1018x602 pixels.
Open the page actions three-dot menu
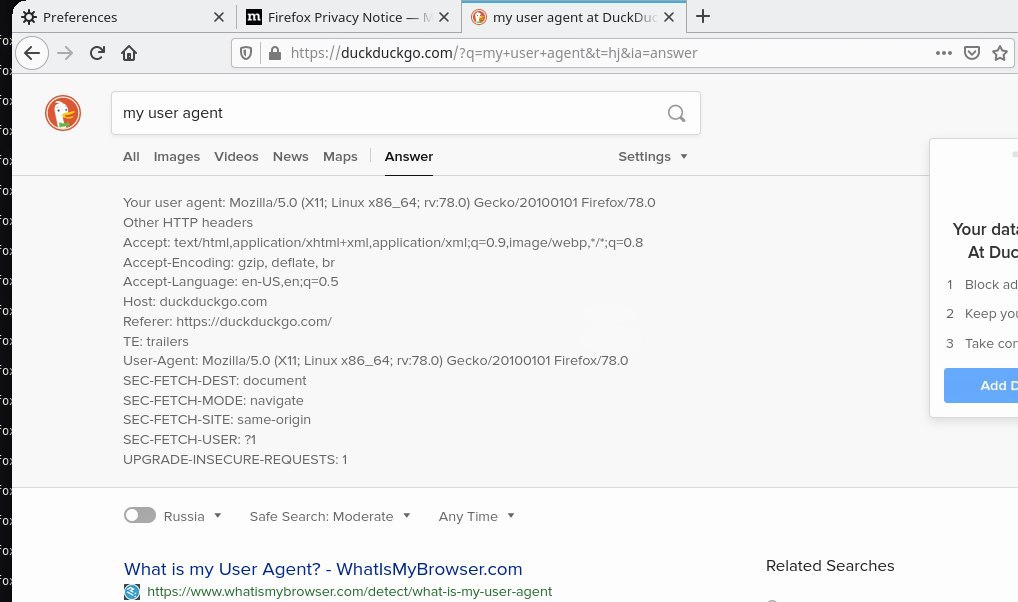(x=943, y=53)
